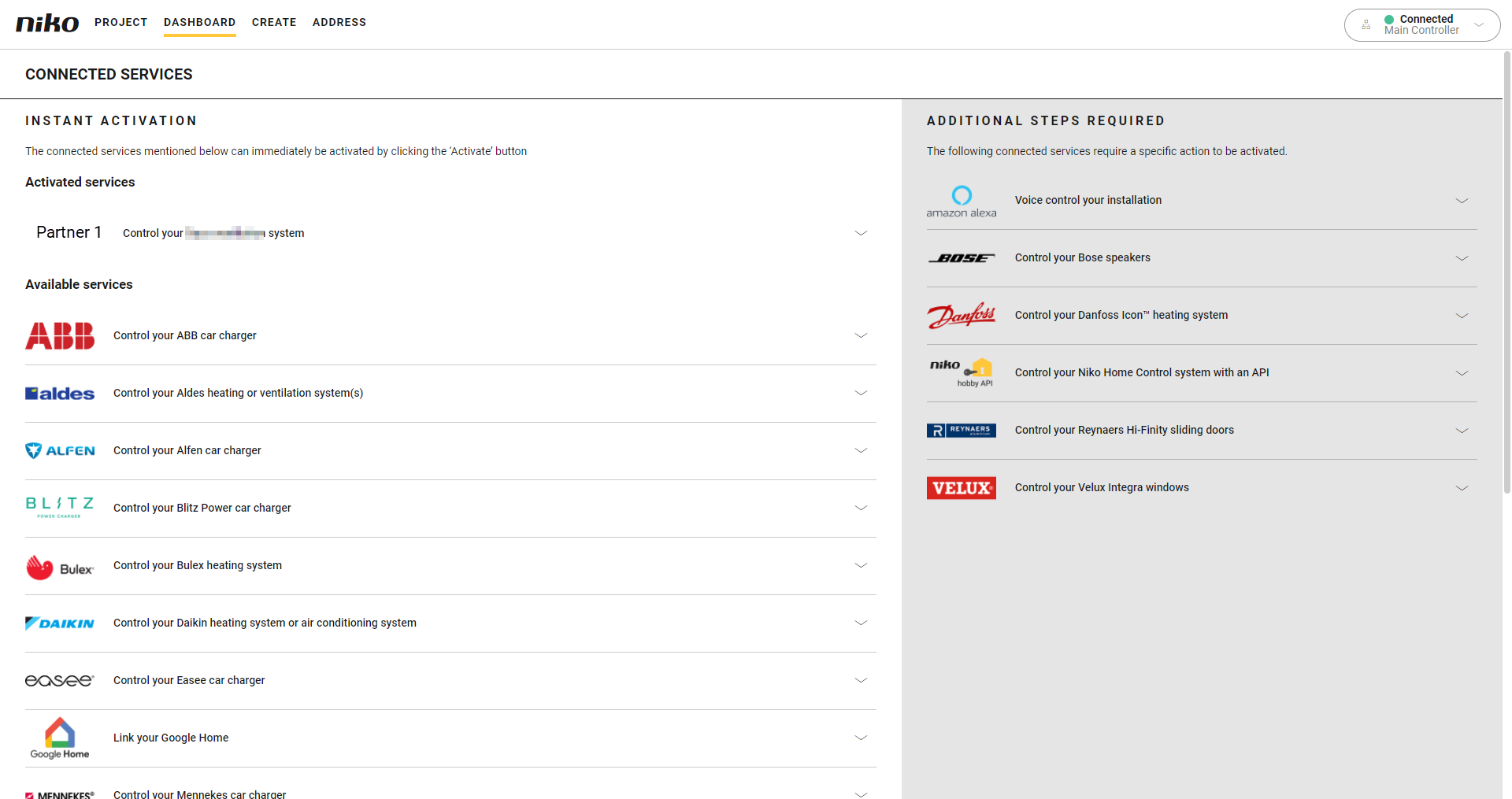Expand the Bulex heating system chevron

861,565
